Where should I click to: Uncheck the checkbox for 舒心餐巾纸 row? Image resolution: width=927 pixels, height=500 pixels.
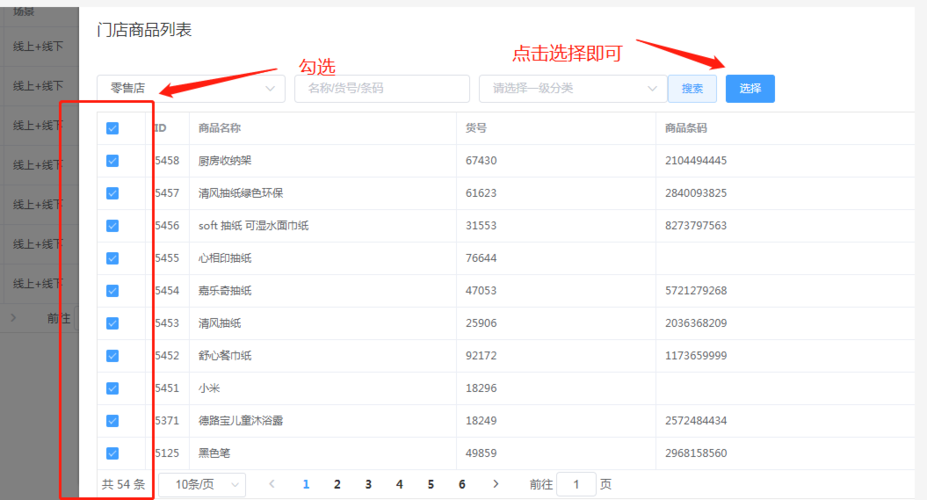[112, 356]
